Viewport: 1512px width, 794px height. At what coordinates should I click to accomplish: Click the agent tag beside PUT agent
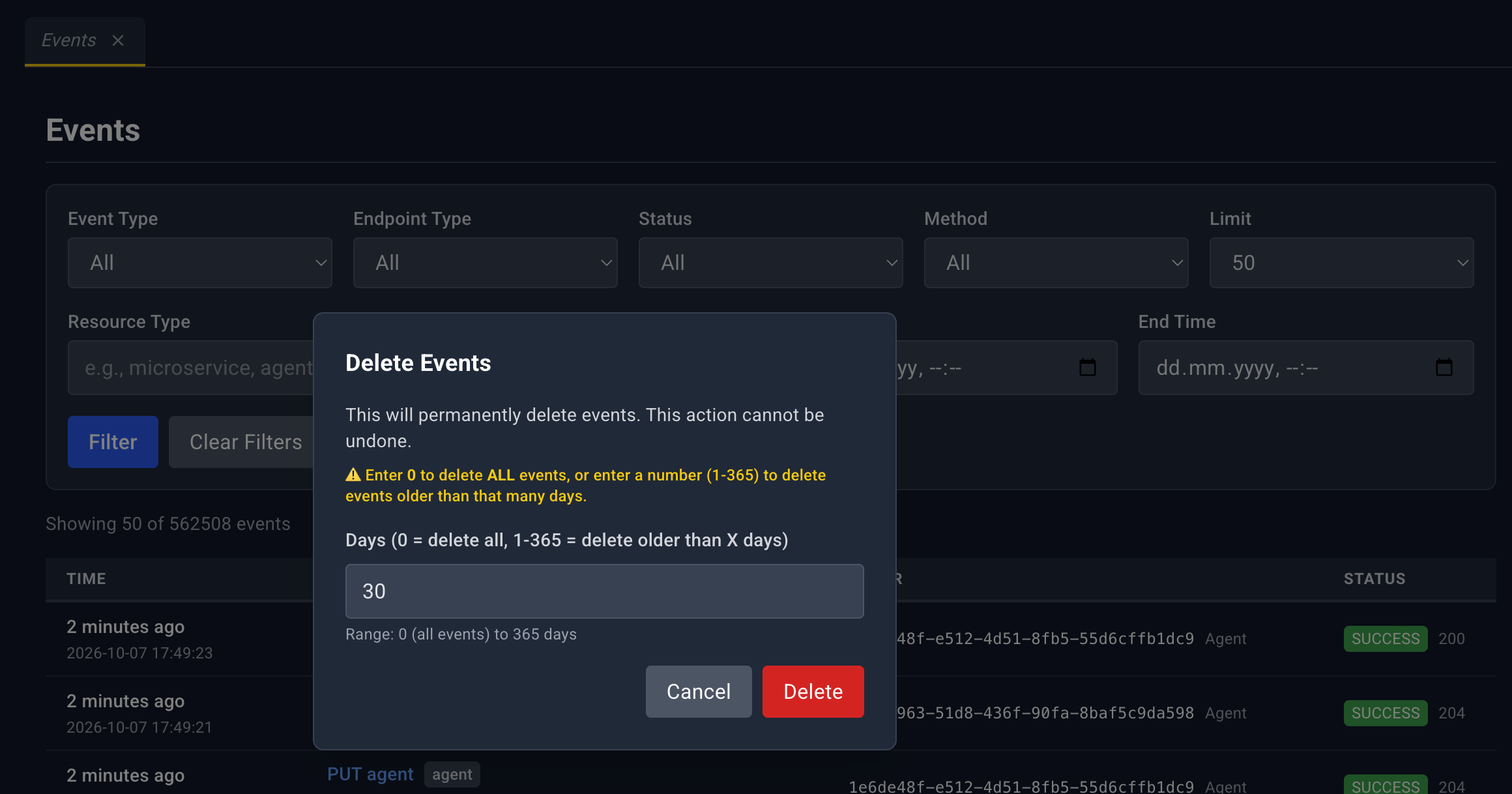point(452,774)
